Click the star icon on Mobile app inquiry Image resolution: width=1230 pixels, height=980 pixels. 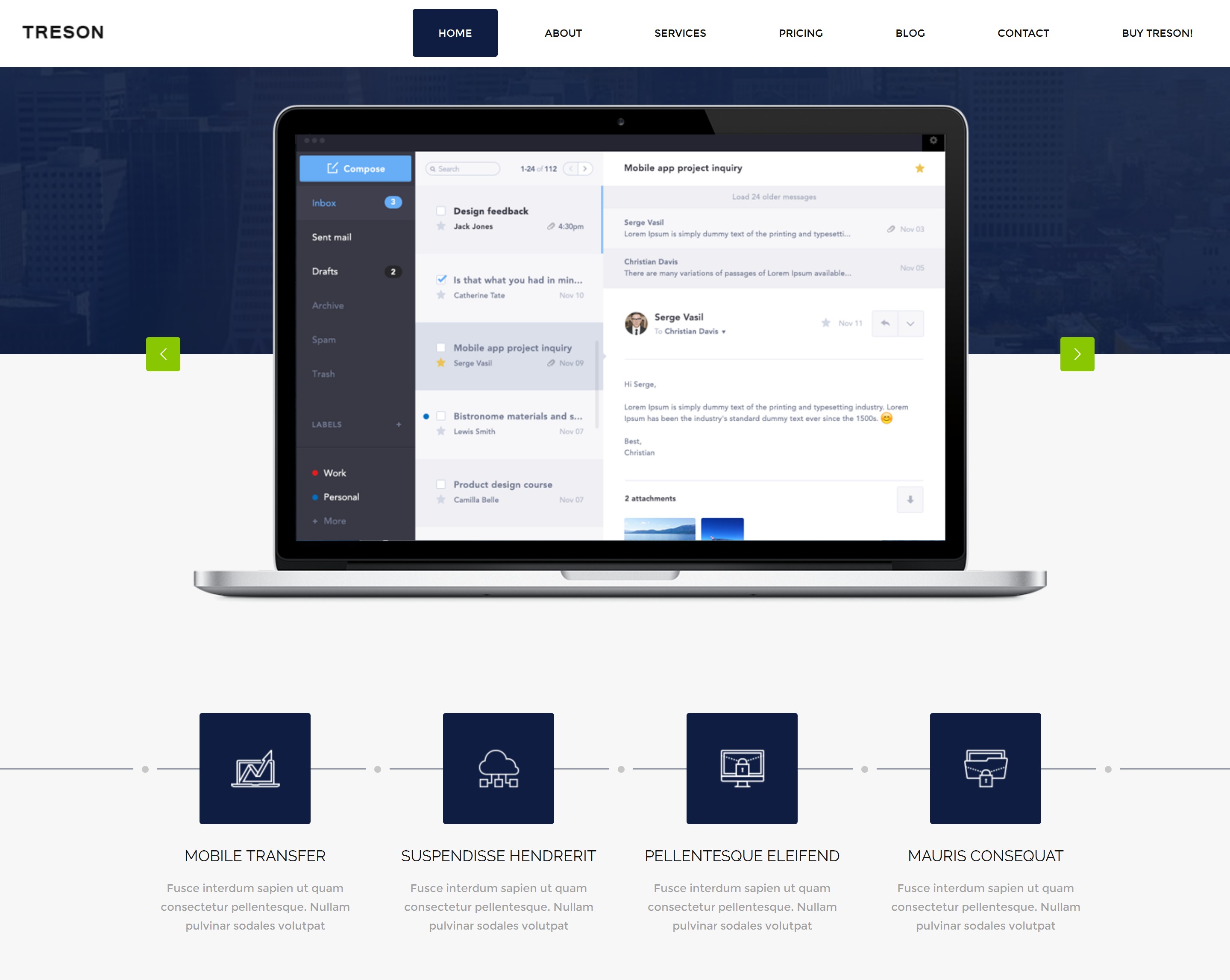click(x=440, y=362)
